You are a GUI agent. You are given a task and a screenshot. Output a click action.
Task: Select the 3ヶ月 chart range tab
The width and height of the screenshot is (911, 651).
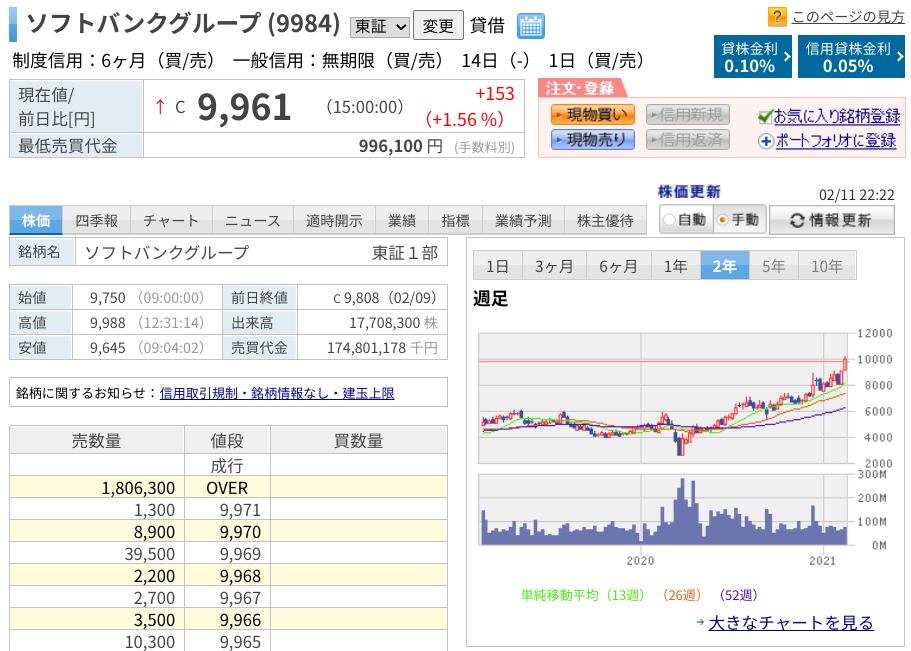[554, 266]
